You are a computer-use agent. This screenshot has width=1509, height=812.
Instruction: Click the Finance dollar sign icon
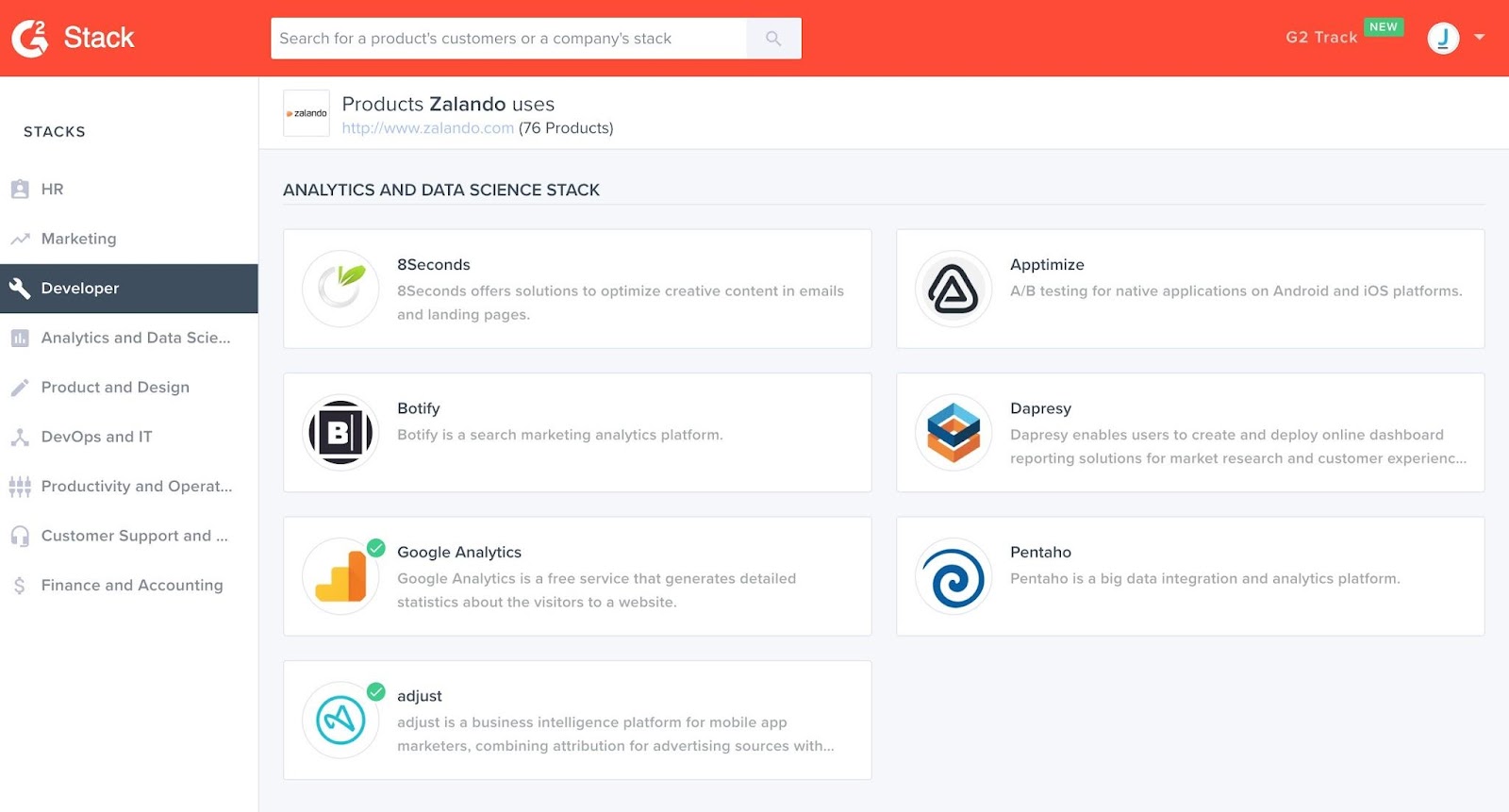point(20,586)
